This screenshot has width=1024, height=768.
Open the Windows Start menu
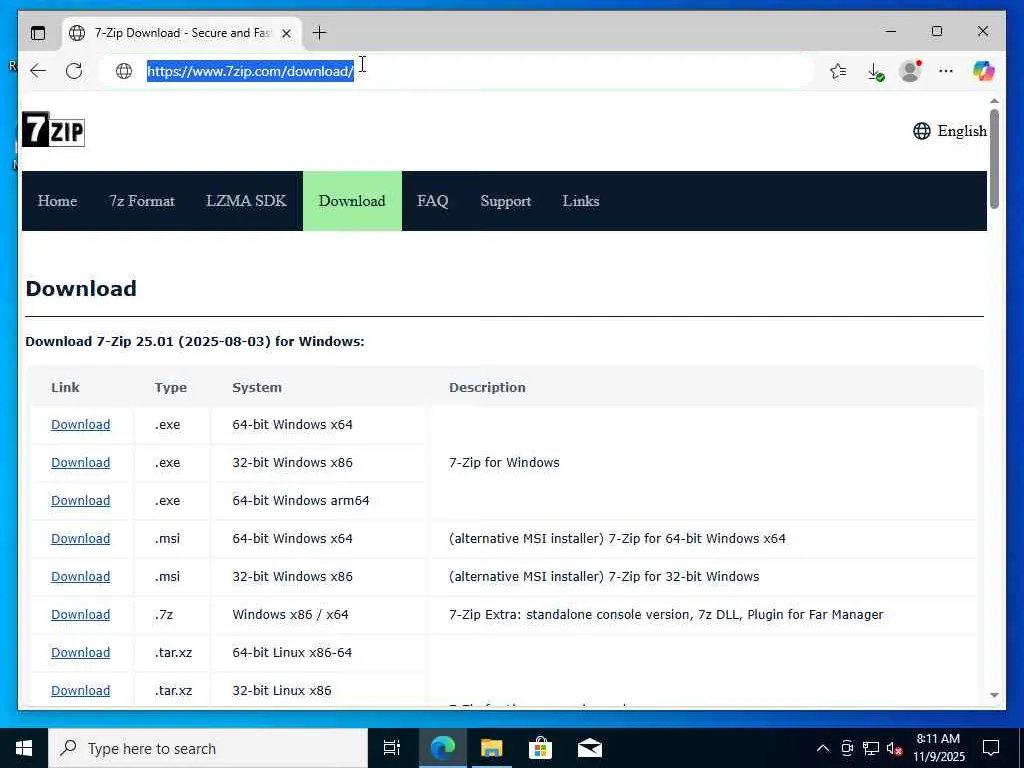click(x=24, y=748)
